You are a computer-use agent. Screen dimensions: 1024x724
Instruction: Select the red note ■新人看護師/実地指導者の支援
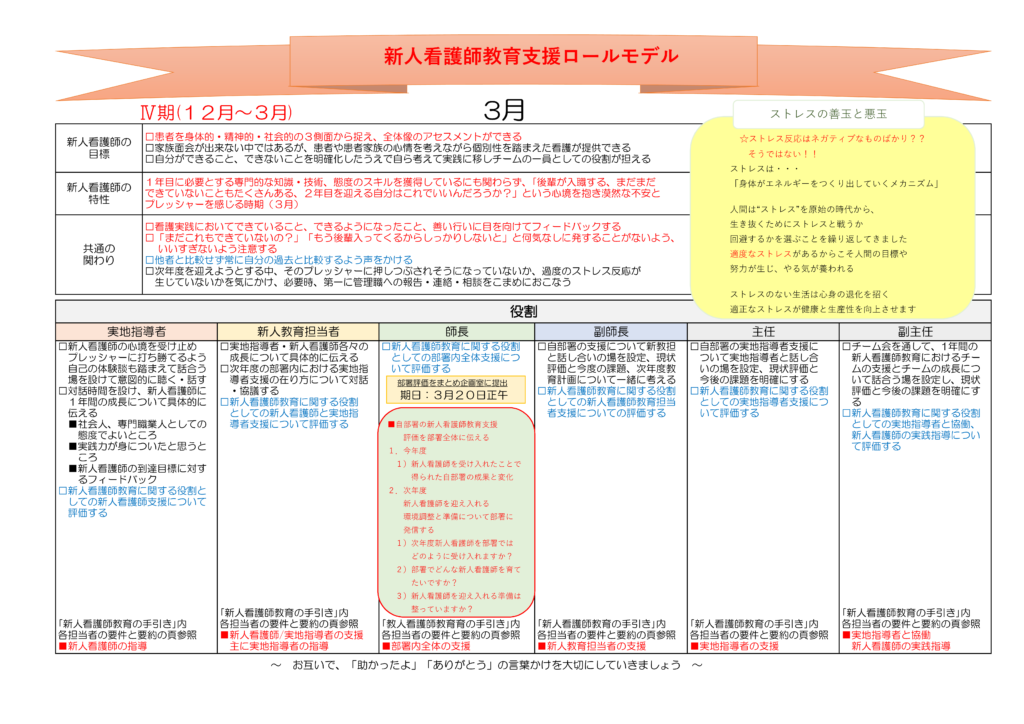pos(291,635)
